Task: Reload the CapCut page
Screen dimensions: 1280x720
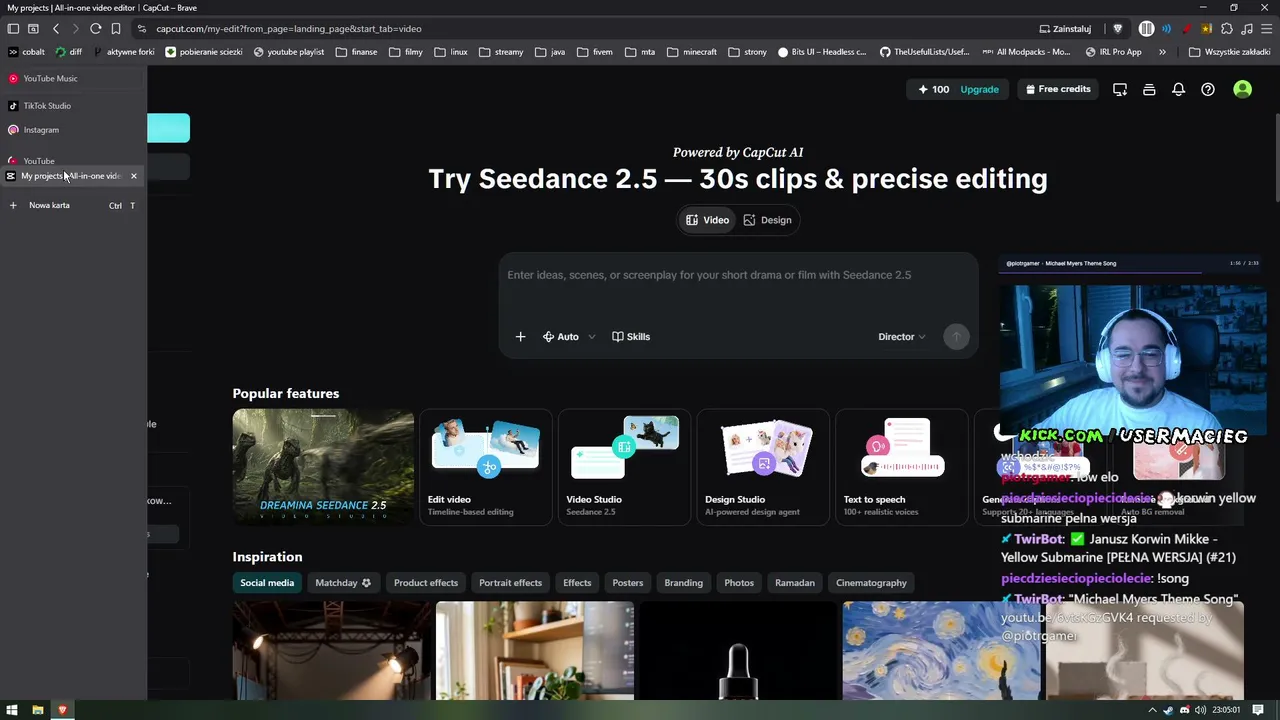Action: point(96,29)
